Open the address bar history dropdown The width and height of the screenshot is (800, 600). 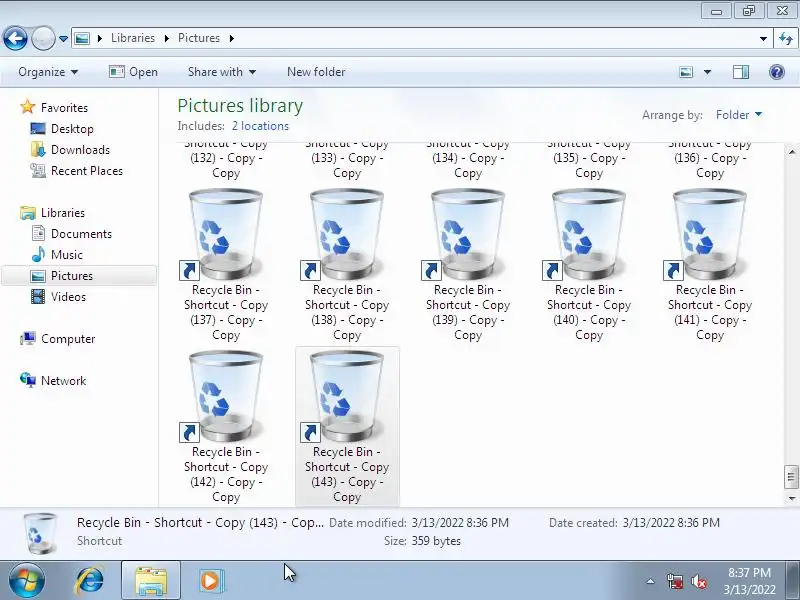[x=763, y=39]
